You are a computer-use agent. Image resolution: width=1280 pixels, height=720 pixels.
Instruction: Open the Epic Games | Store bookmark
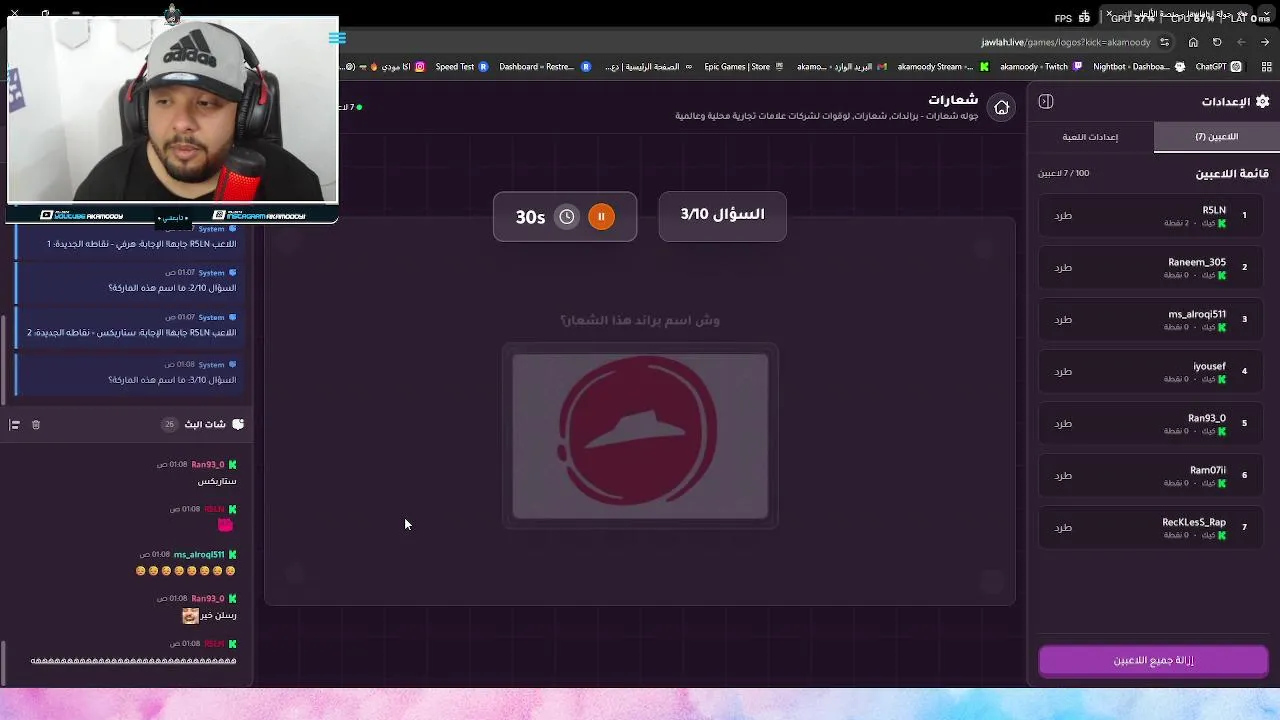[x=744, y=67]
